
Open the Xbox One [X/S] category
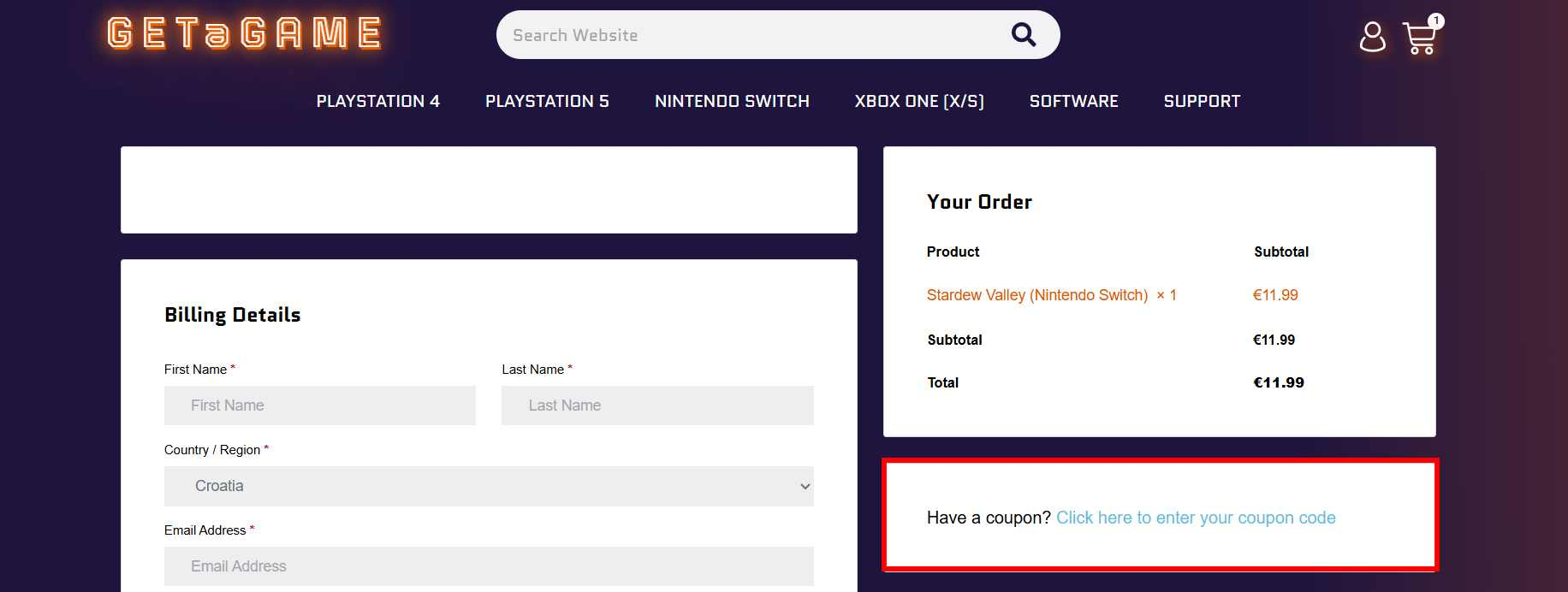919,101
